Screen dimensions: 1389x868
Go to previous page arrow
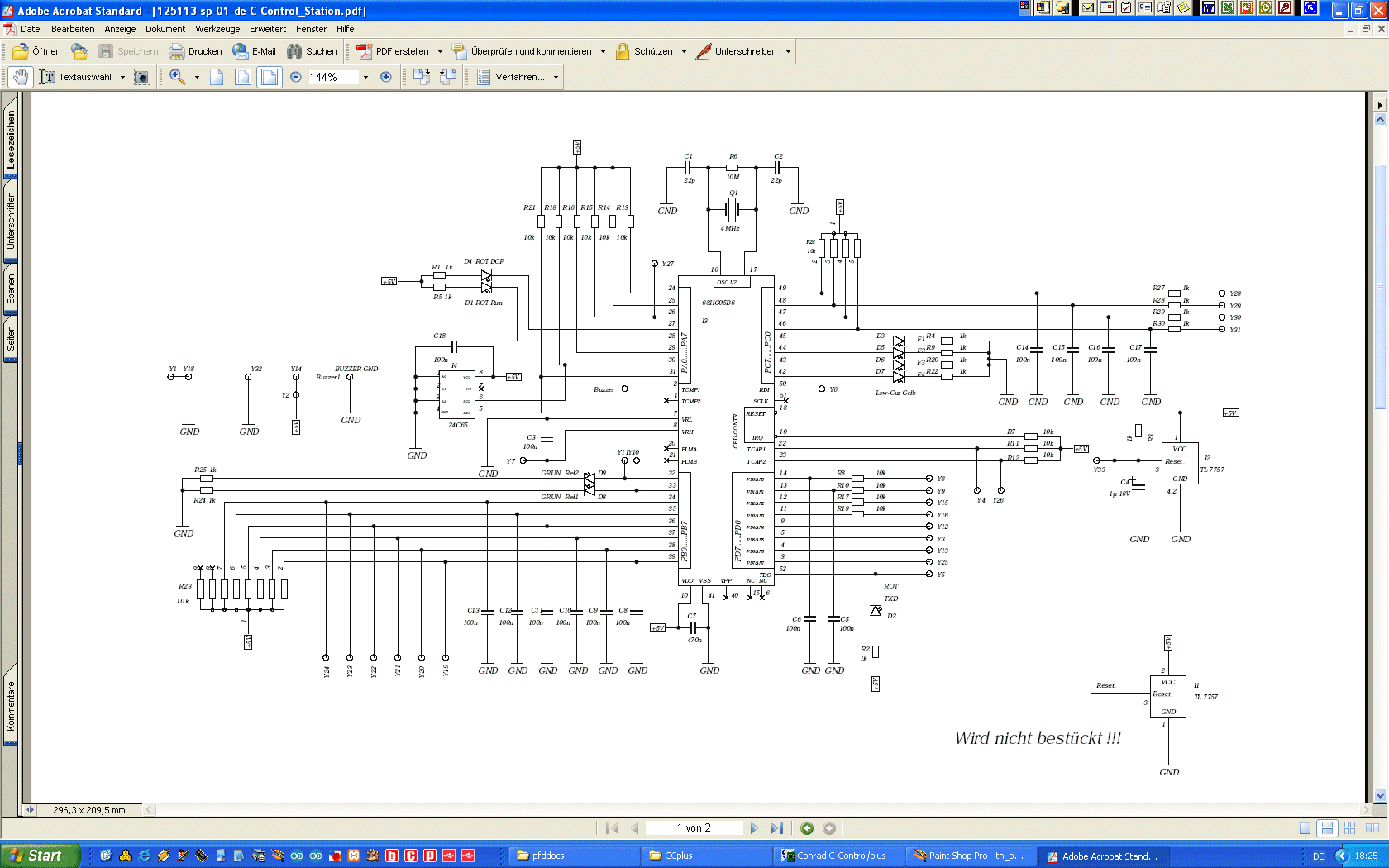pyautogui.click(x=634, y=828)
